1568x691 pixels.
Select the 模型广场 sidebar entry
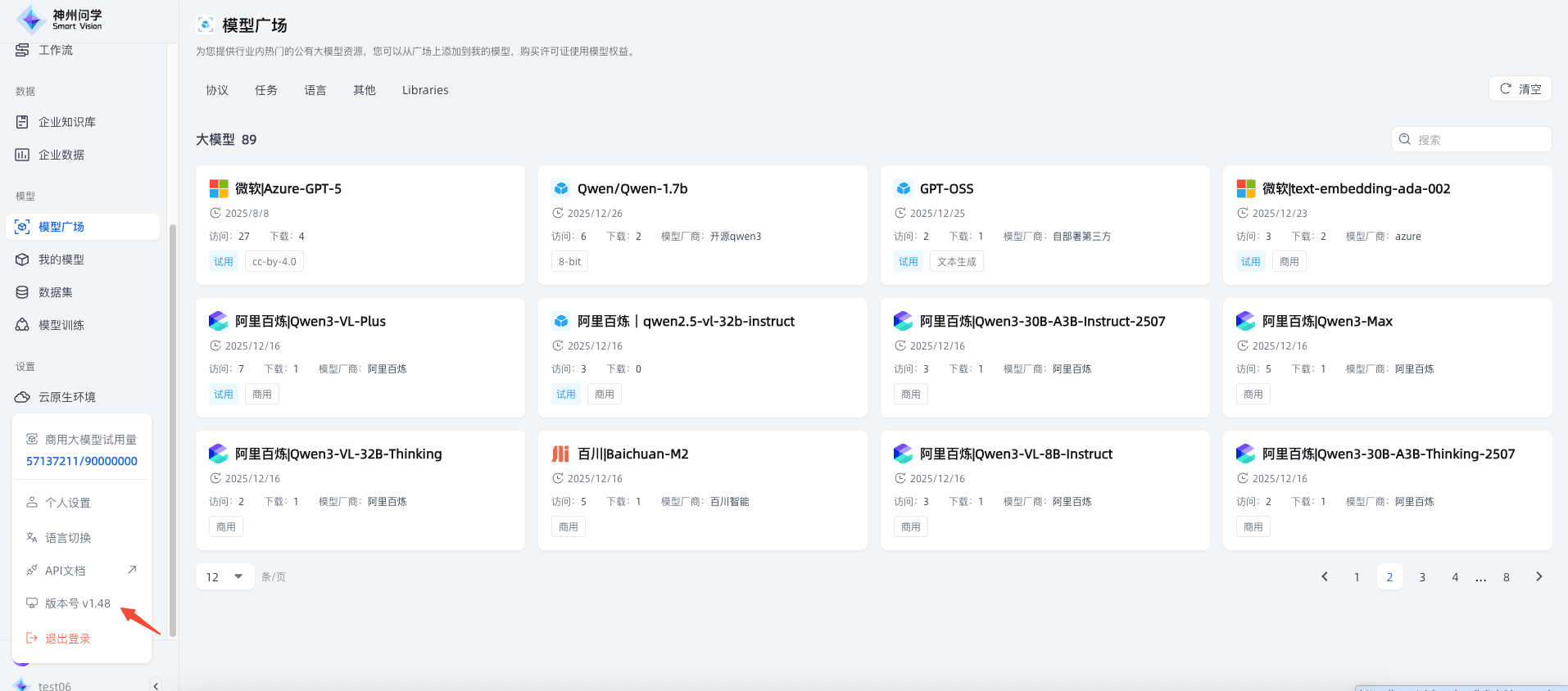82,227
